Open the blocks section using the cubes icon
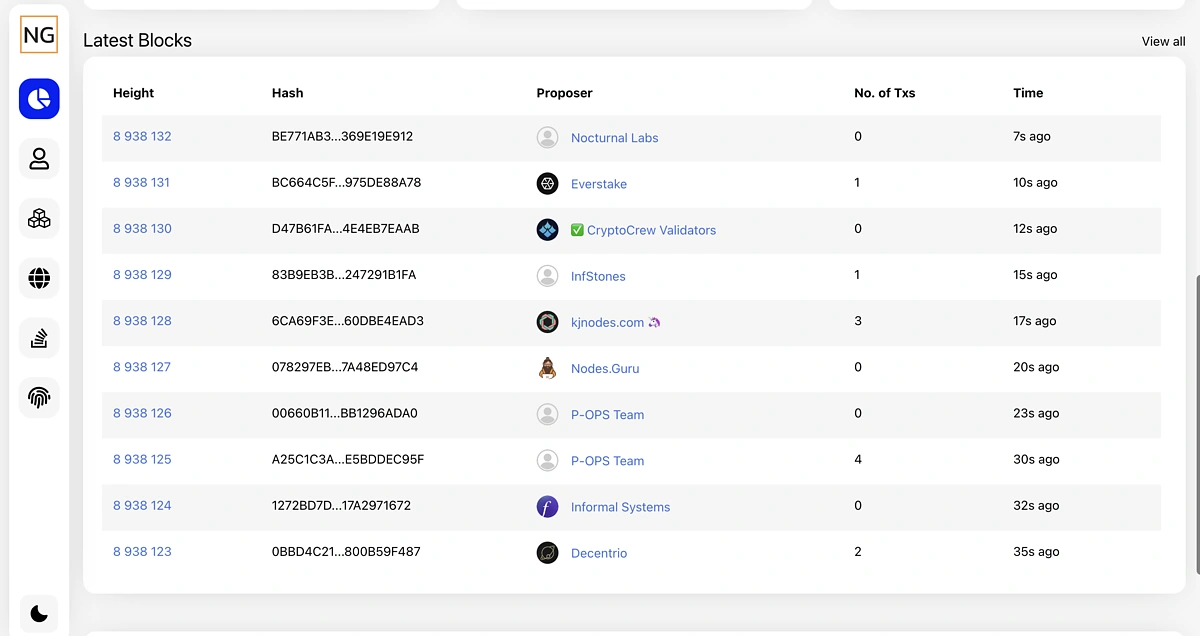Viewport: 1200px width, 636px height. [38, 218]
